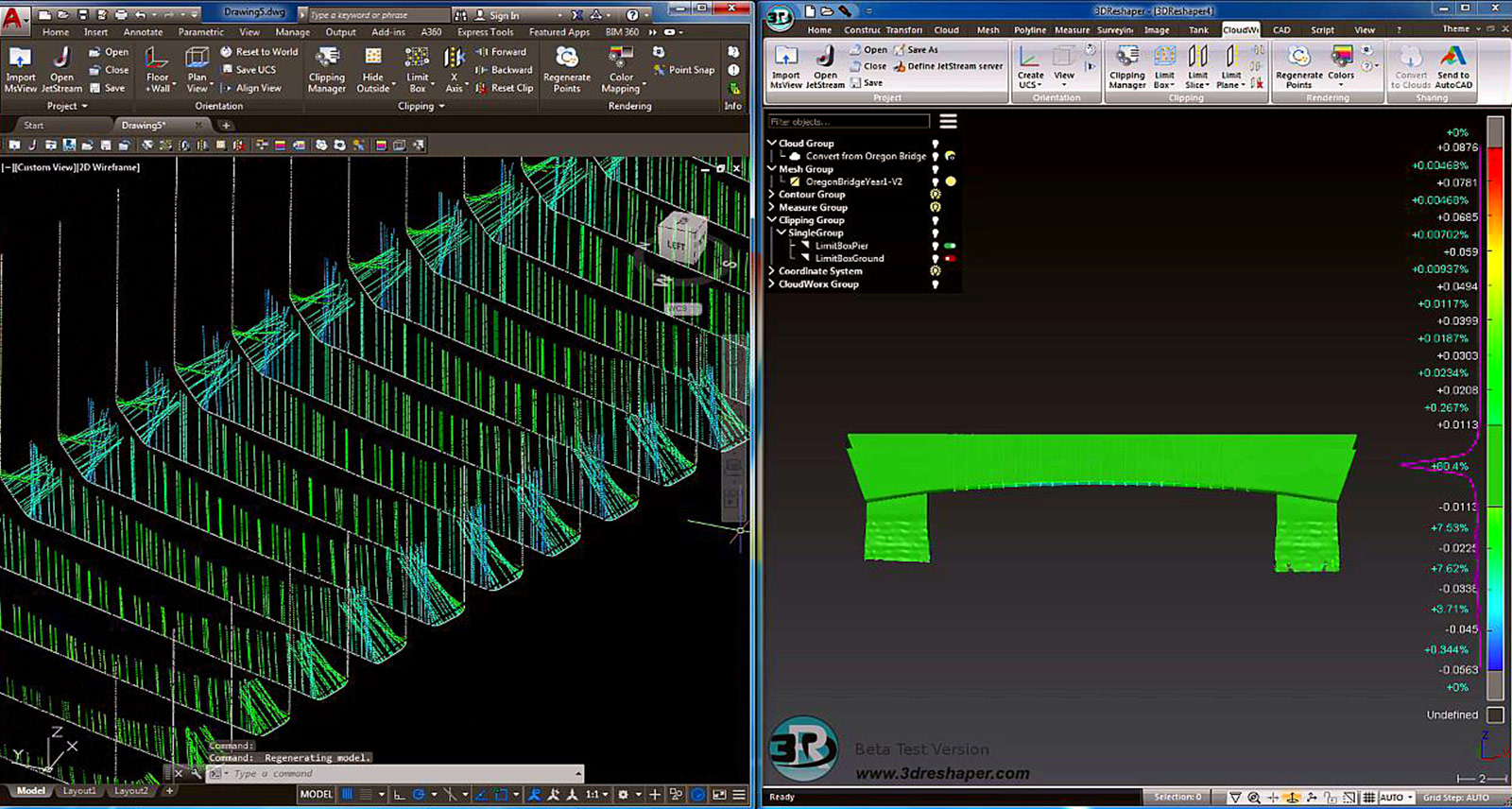The height and width of the screenshot is (809, 1512).
Task: Open the Annotate tab in AutoCAD
Action: (x=143, y=32)
